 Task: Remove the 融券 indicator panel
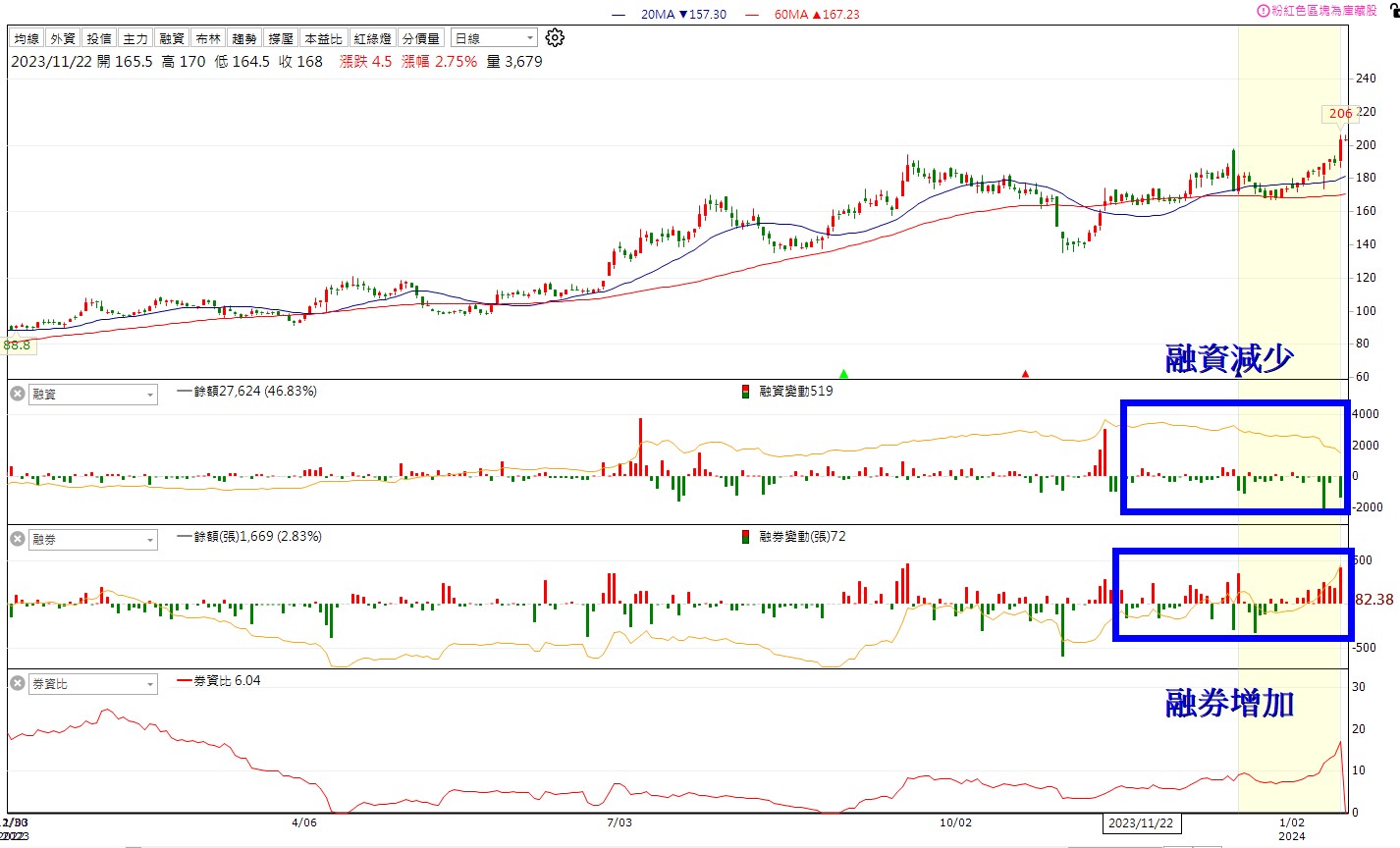pyautogui.click(x=17, y=539)
